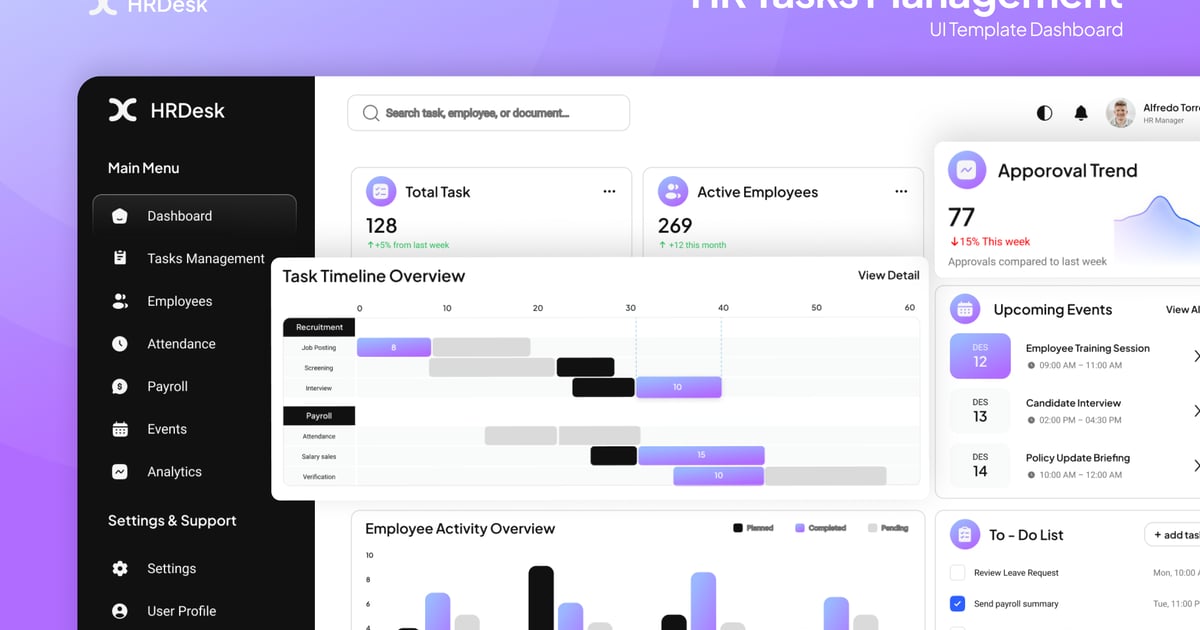This screenshot has width=1200, height=630.
Task: Click the Approval Trend value 77
Action: click(961, 217)
